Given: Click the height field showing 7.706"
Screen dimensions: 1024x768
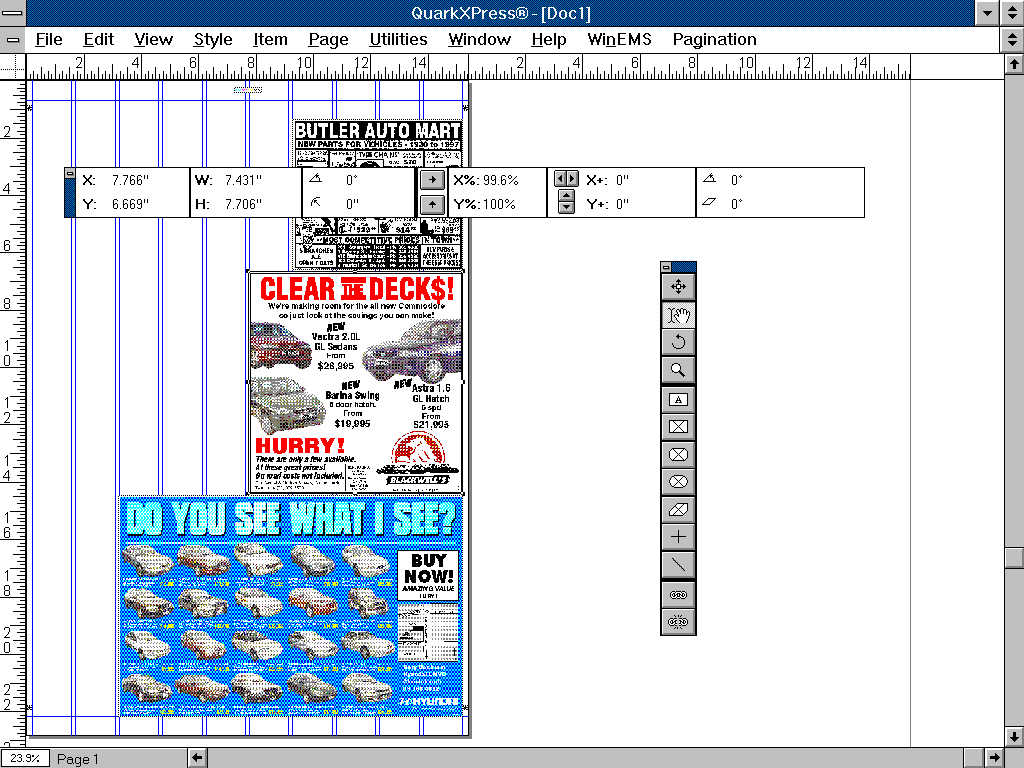Looking at the screenshot, I should coord(243,204).
